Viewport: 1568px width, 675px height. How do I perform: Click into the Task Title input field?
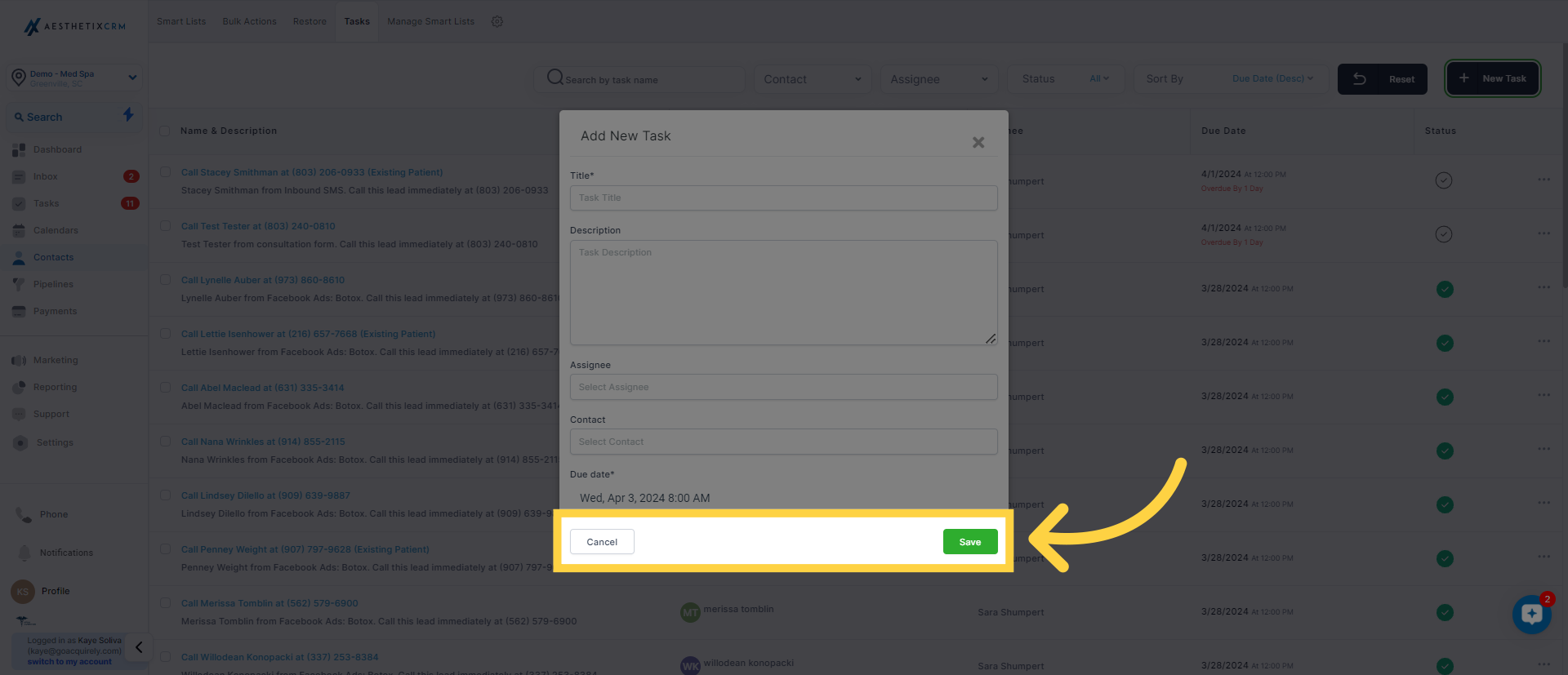point(783,198)
